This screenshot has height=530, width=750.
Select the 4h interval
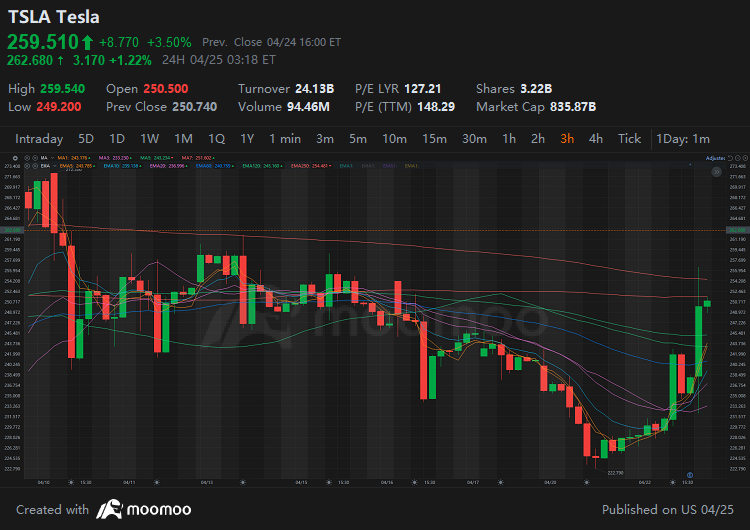pyautogui.click(x=596, y=139)
